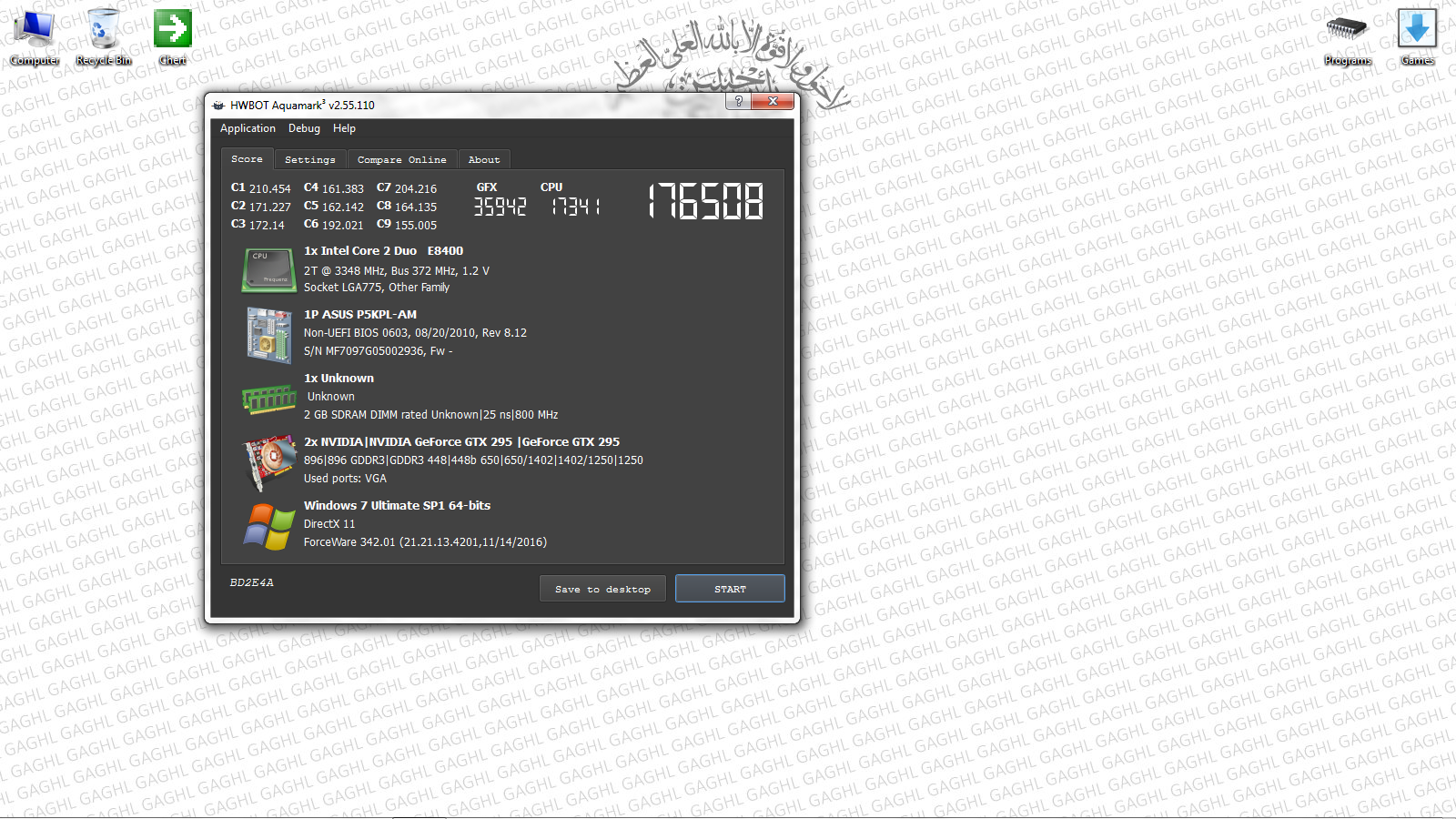Click the title bar help question mark
This screenshot has height=819, width=1456.
coord(739,101)
